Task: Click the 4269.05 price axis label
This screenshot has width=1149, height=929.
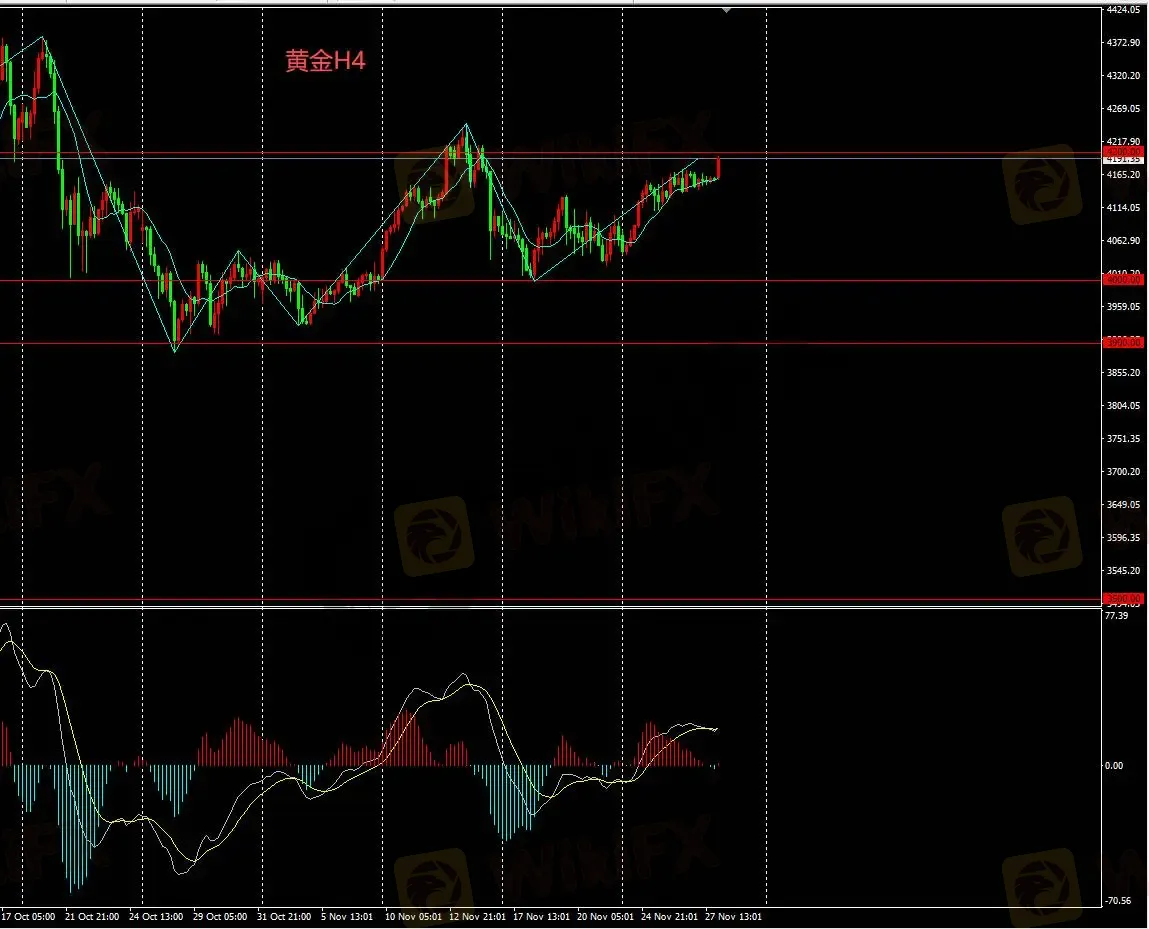Action: [x=1123, y=108]
